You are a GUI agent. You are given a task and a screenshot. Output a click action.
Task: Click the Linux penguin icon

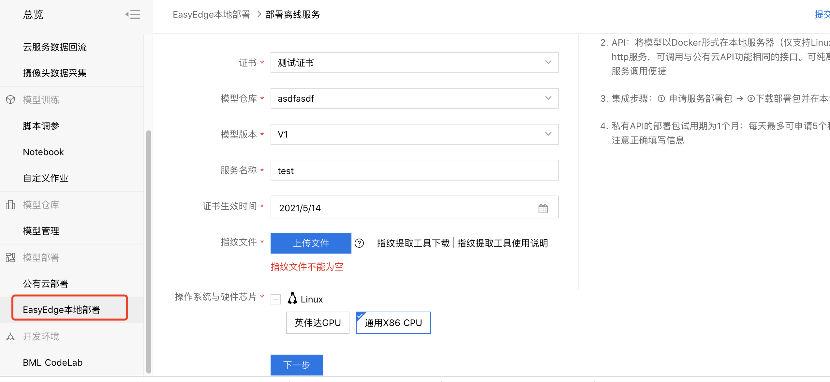coord(292,299)
